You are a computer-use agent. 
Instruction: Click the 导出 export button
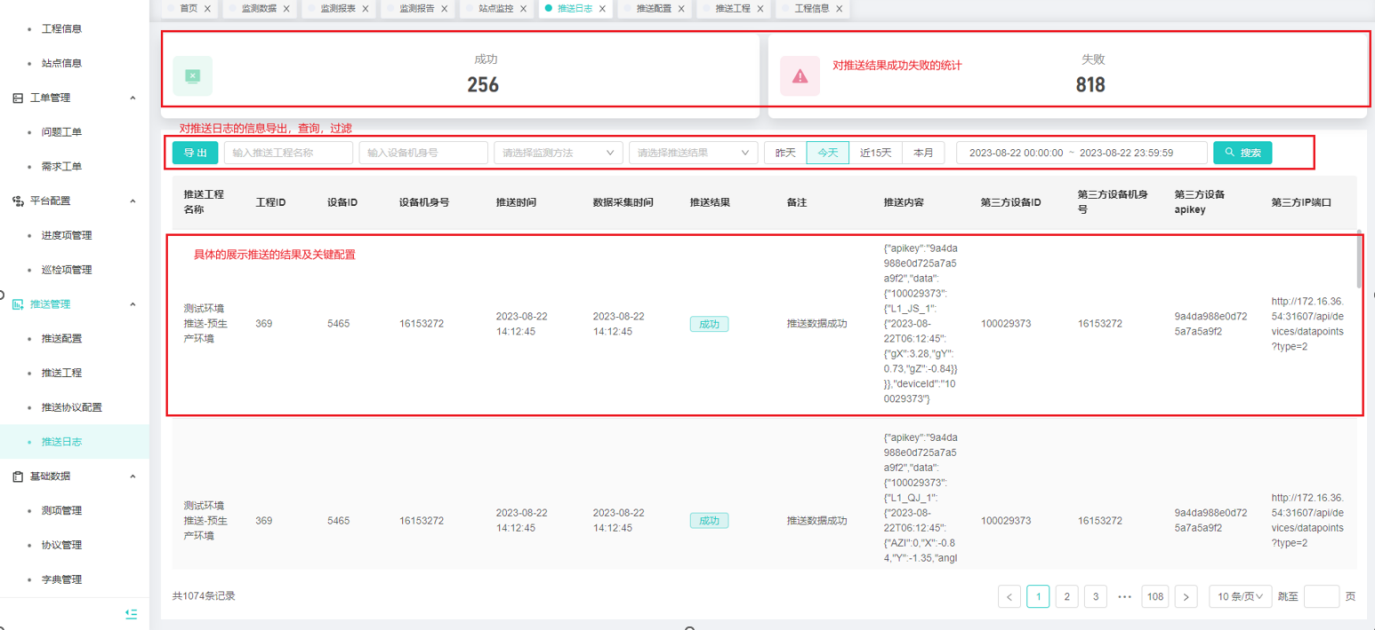pos(195,153)
